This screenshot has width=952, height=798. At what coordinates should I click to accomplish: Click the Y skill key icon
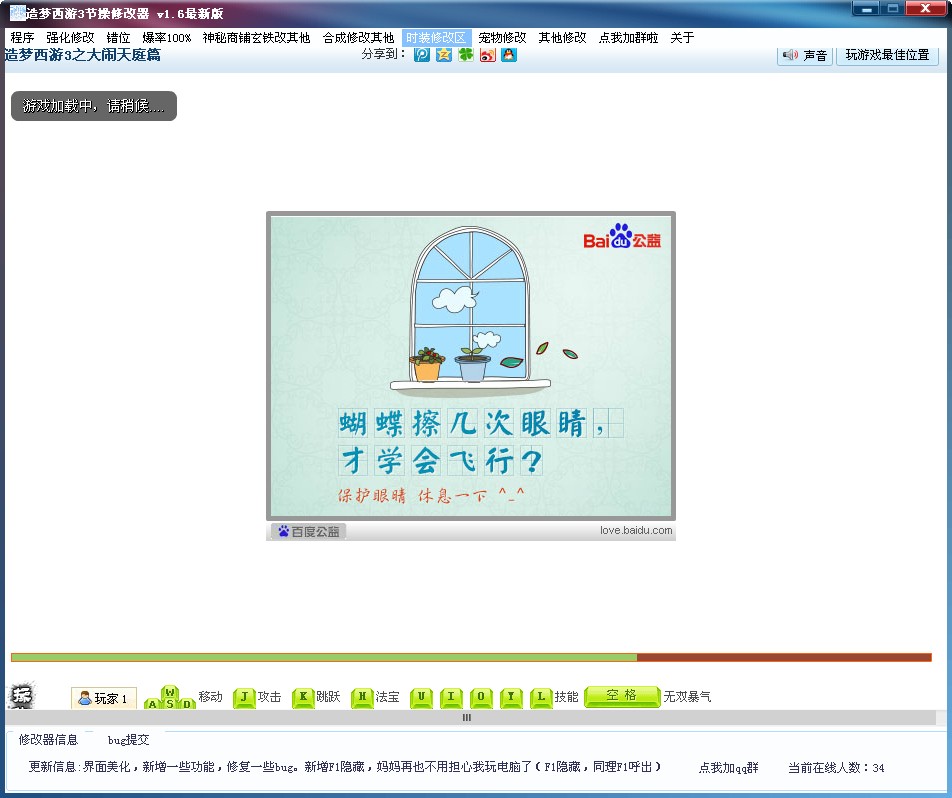coord(511,698)
